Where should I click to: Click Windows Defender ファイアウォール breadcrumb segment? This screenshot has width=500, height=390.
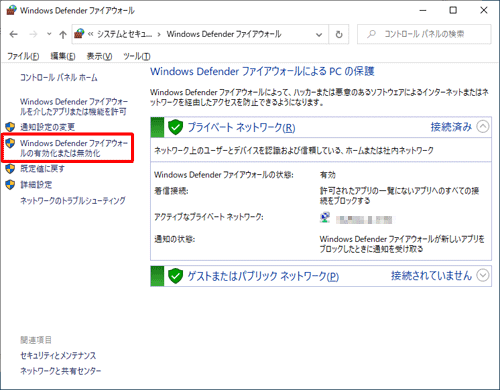(224, 34)
